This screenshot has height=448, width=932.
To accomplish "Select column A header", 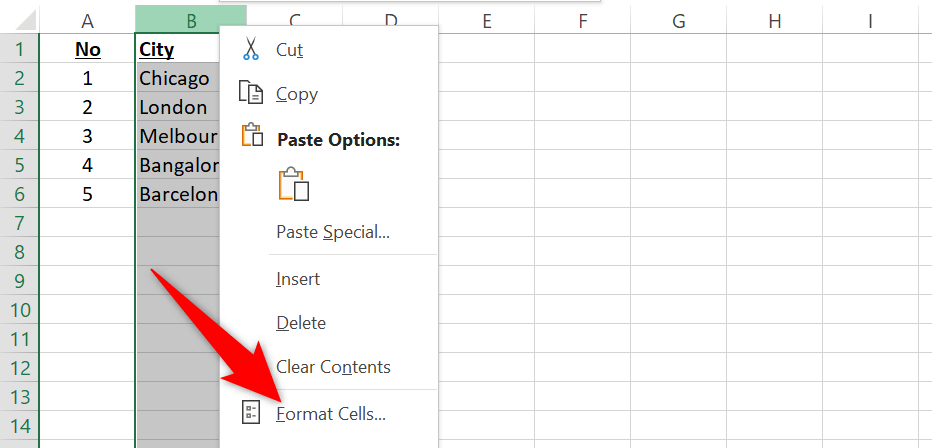I will 87,20.
